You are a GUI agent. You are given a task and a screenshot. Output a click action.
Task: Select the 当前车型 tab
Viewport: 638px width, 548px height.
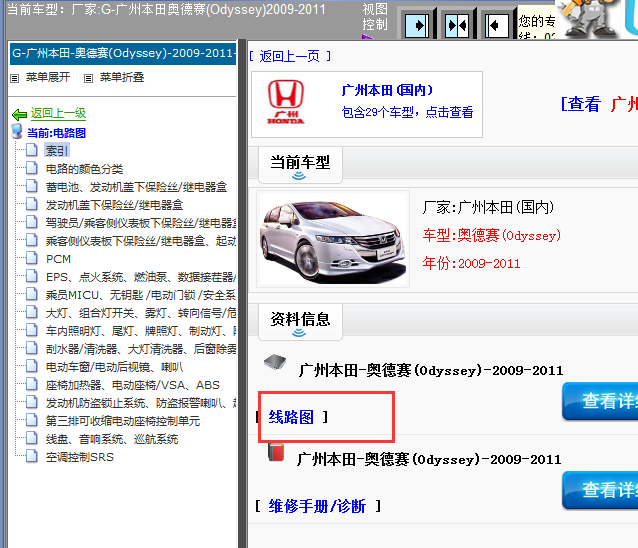[x=300, y=164]
